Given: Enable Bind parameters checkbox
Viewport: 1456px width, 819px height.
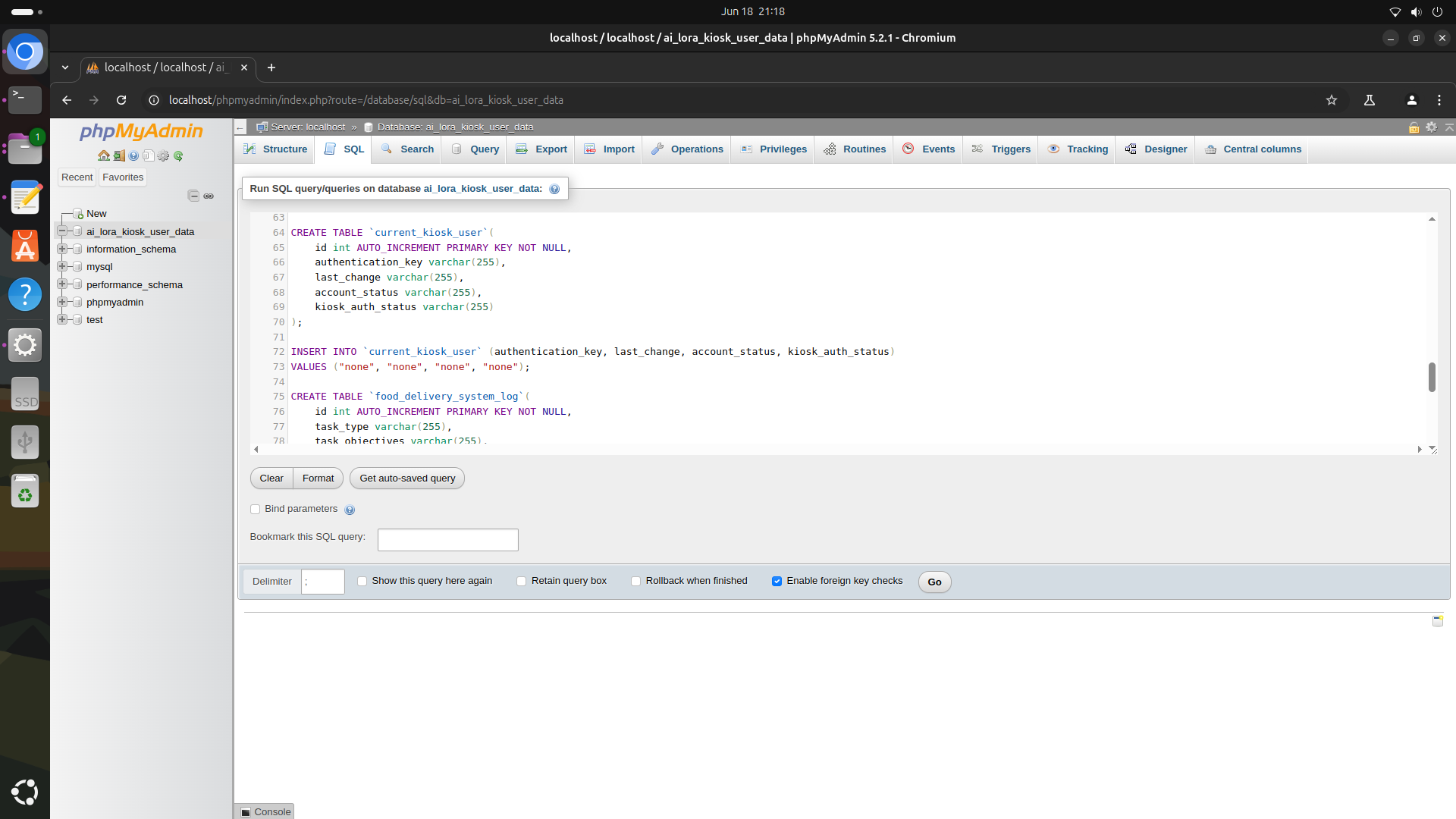Looking at the screenshot, I should [255, 510].
